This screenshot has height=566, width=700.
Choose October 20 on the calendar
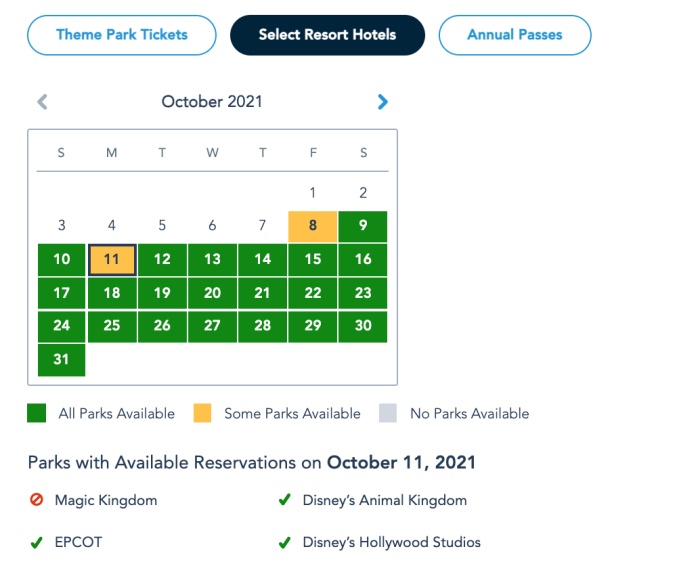[212, 293]
